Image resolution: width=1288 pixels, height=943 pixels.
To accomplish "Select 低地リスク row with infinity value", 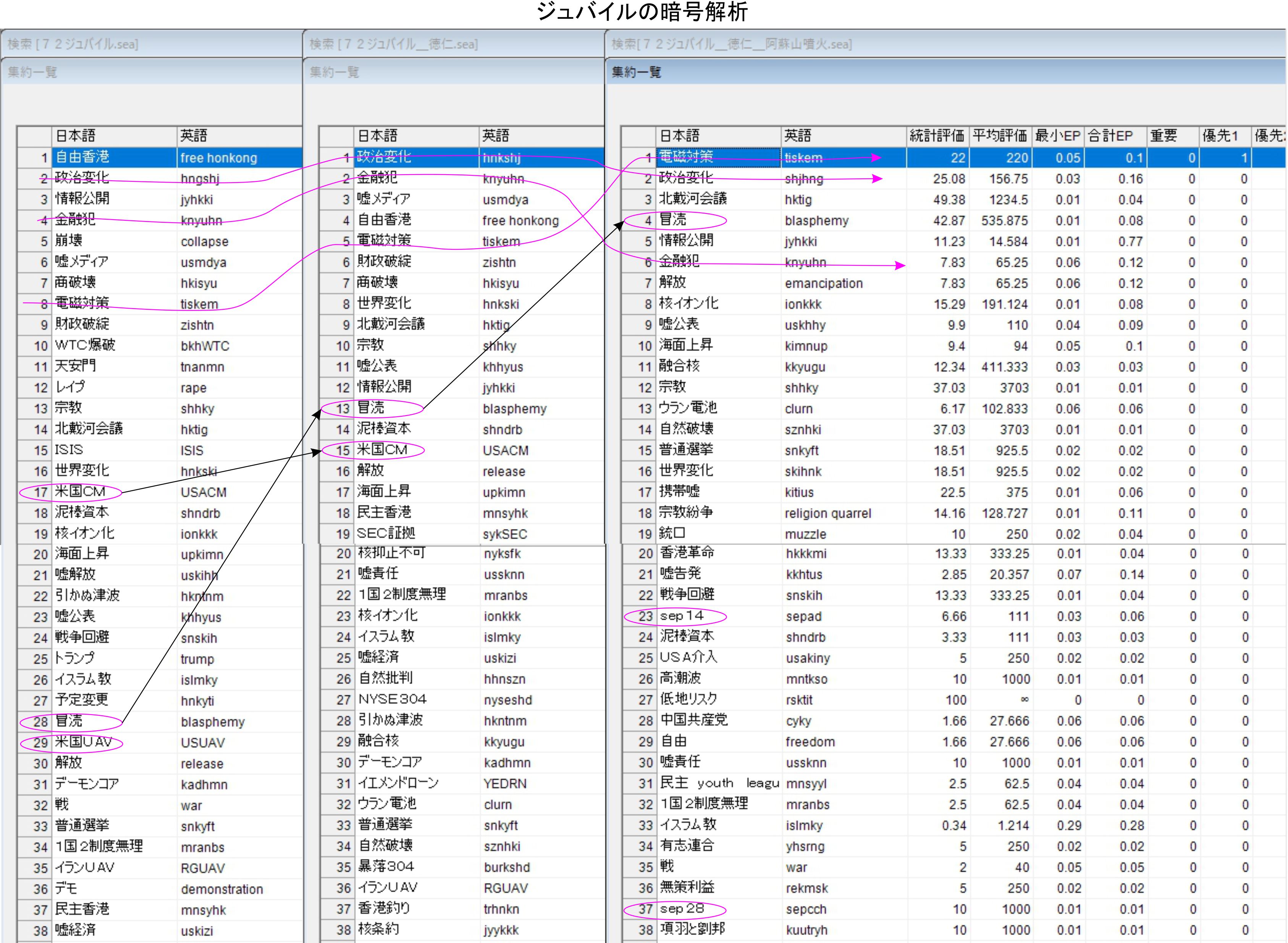I will coord(689,699).
